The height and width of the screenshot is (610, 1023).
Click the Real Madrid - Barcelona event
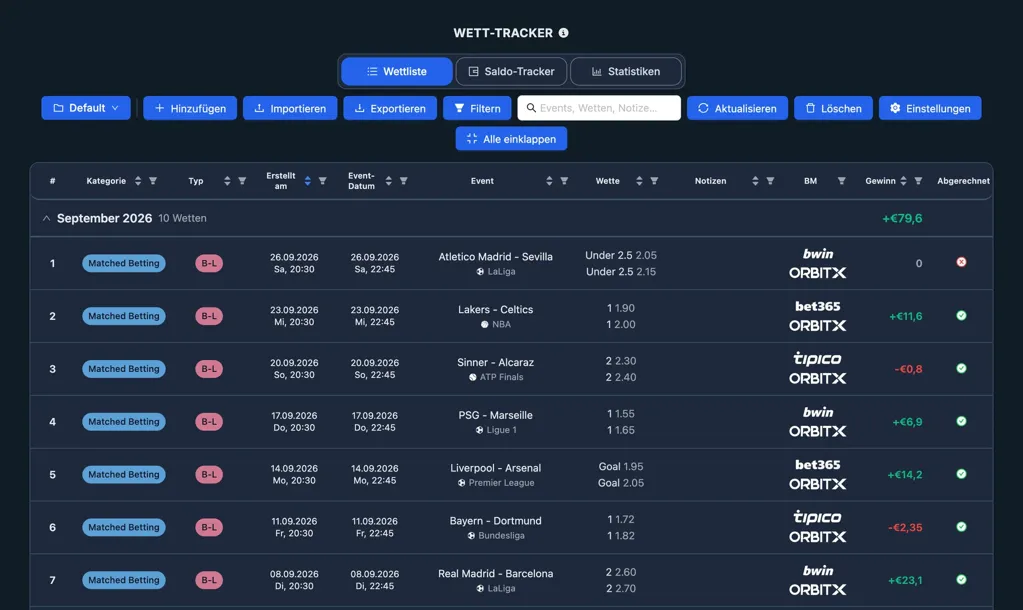[495, 574]
